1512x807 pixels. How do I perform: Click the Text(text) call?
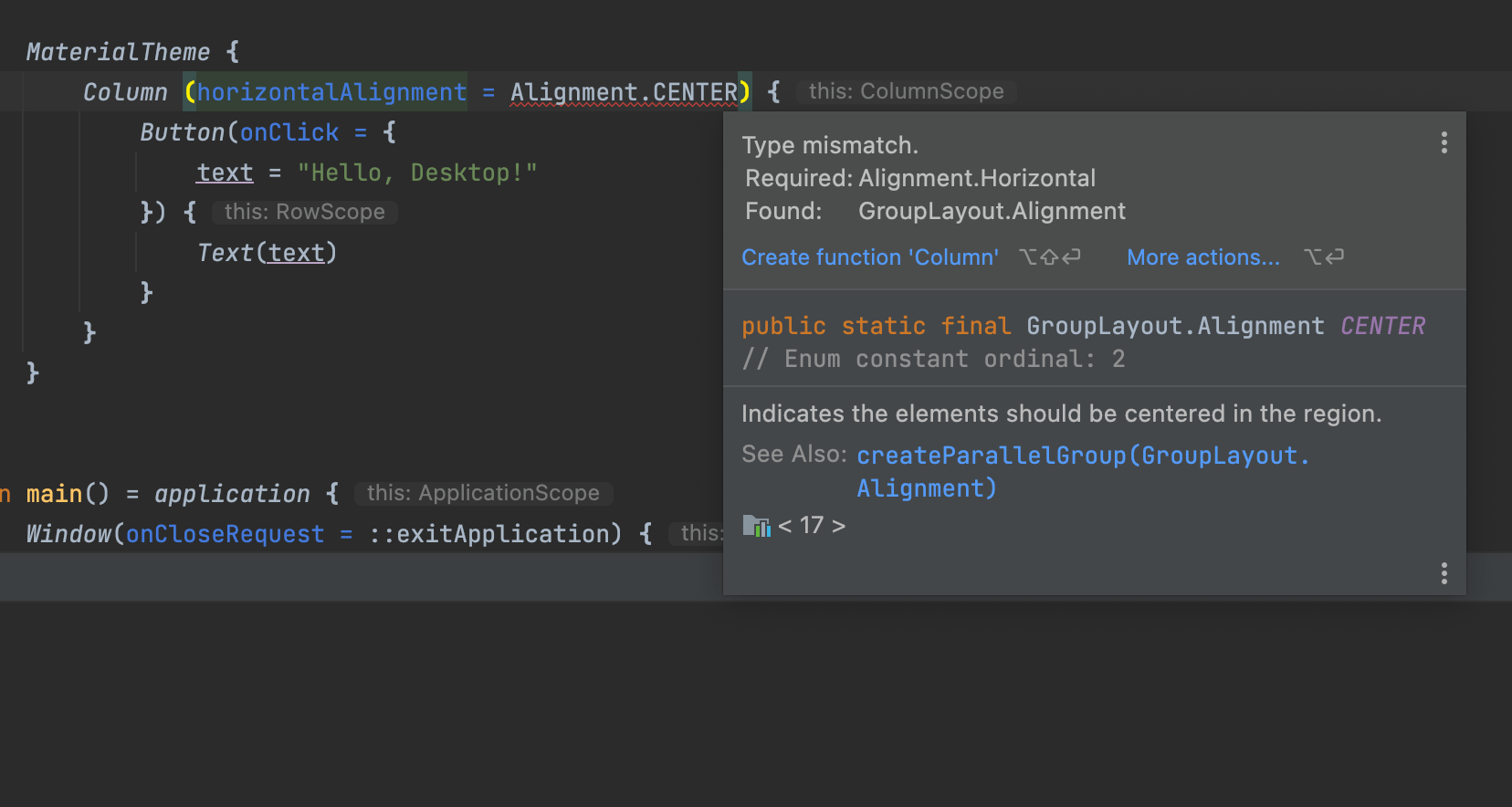coord(267,253)
